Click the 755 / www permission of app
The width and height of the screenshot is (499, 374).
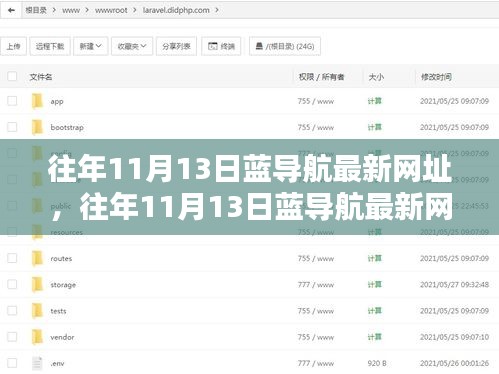[316, 101]
